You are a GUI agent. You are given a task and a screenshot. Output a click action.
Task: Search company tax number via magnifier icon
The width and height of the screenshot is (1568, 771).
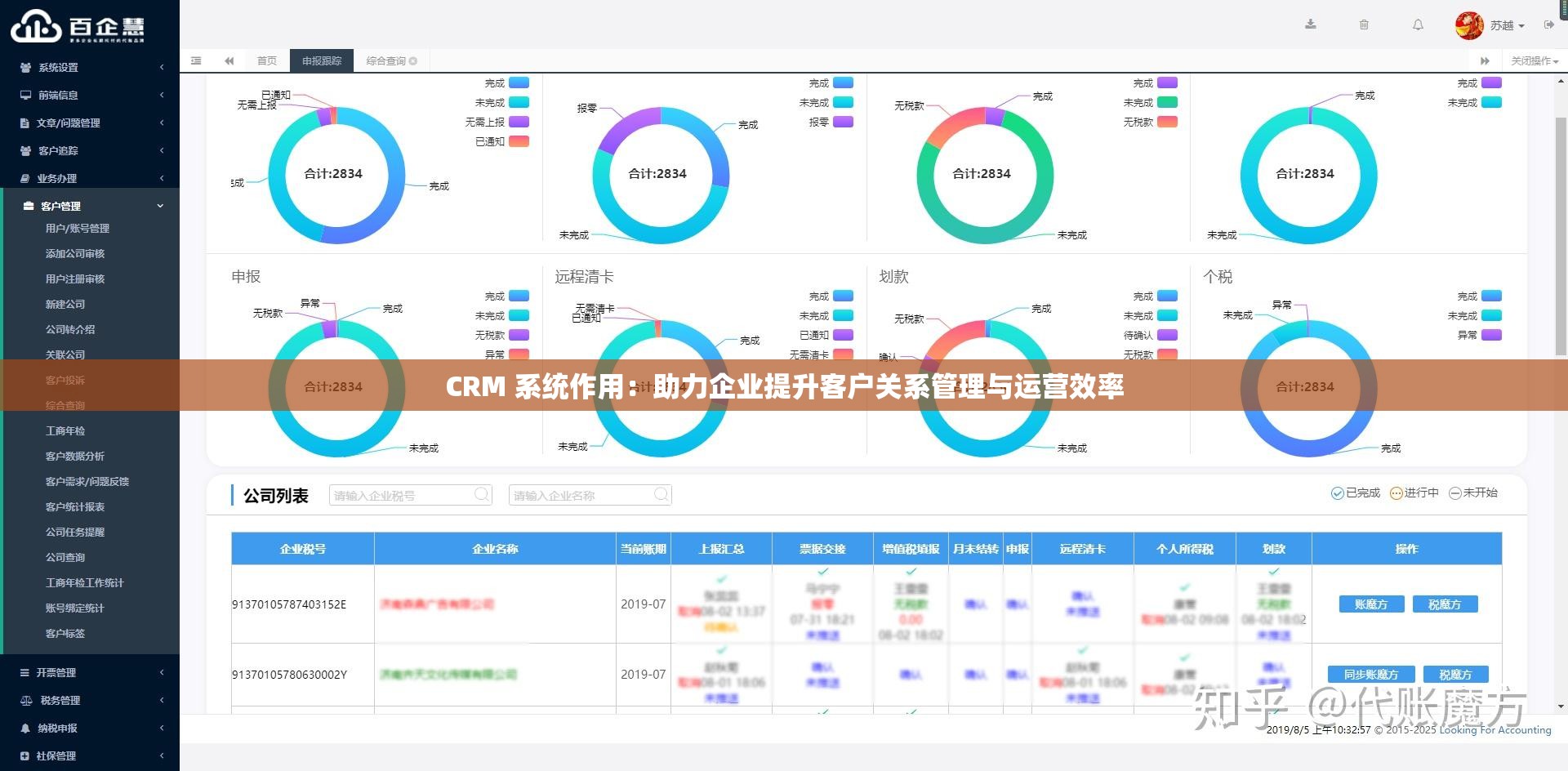pos(482,494)
